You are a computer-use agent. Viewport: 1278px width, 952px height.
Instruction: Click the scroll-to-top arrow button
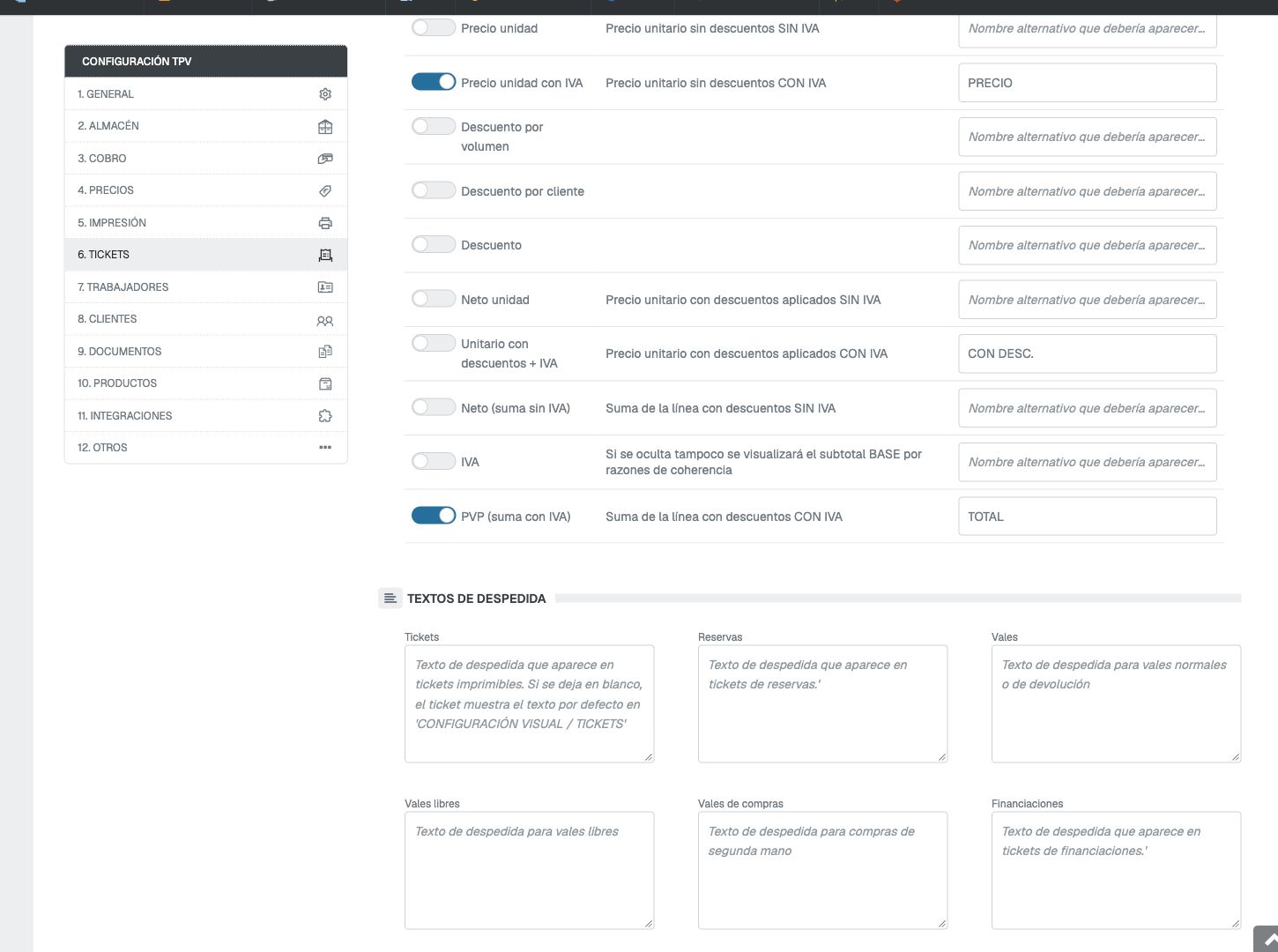point(1267,940)
